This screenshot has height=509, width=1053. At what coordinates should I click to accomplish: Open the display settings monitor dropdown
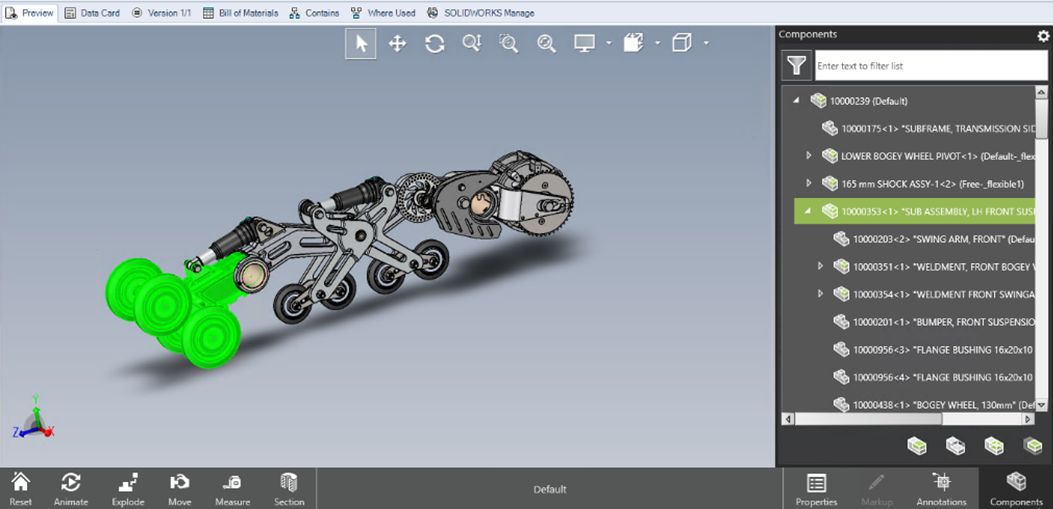tap(608, 44)
